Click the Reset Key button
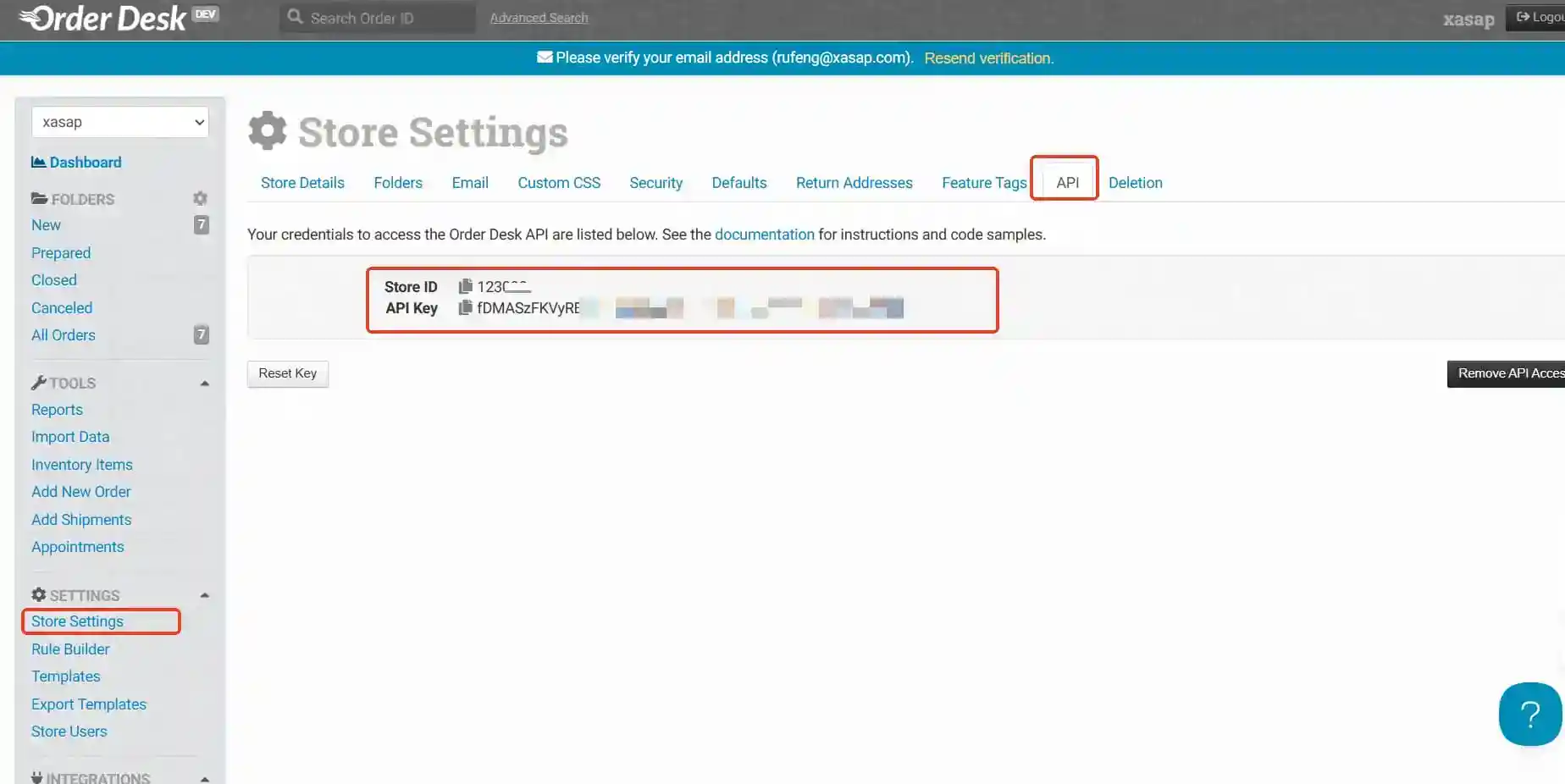The height and width of the screenshot is (784, 1565). pos(288,373)
